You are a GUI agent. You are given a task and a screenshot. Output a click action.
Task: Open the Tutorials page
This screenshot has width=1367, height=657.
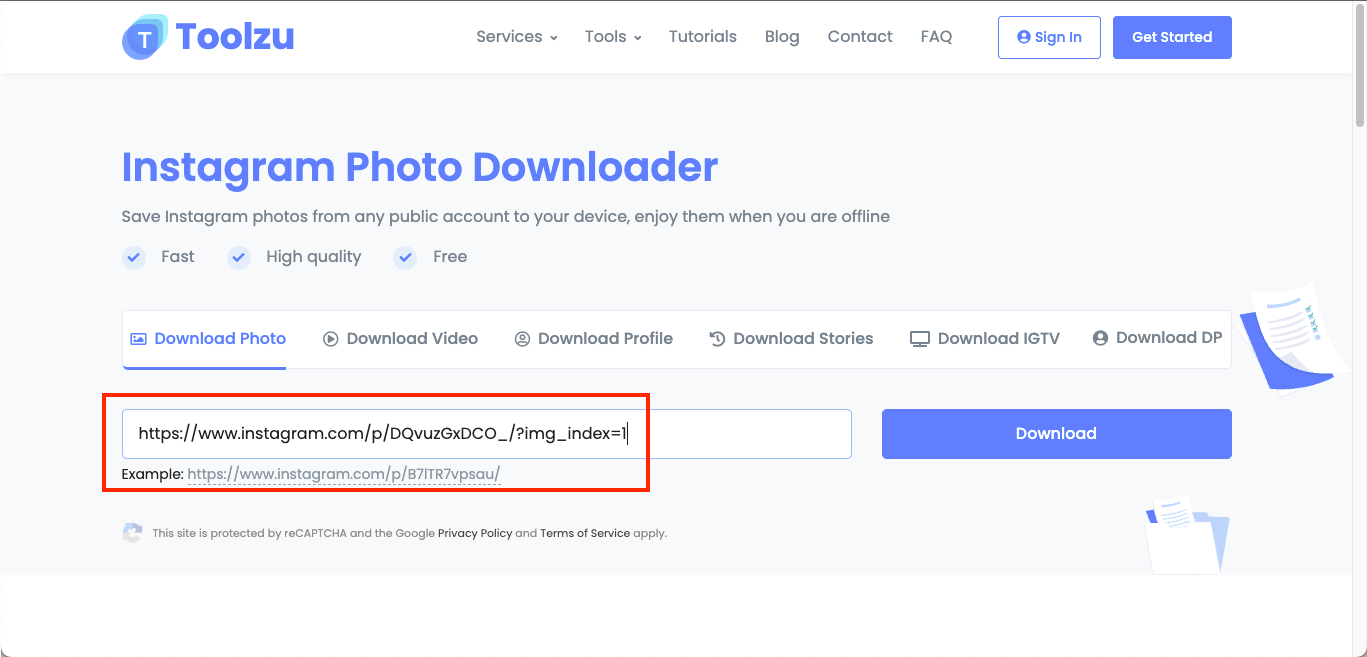click(x=702, y=37)
